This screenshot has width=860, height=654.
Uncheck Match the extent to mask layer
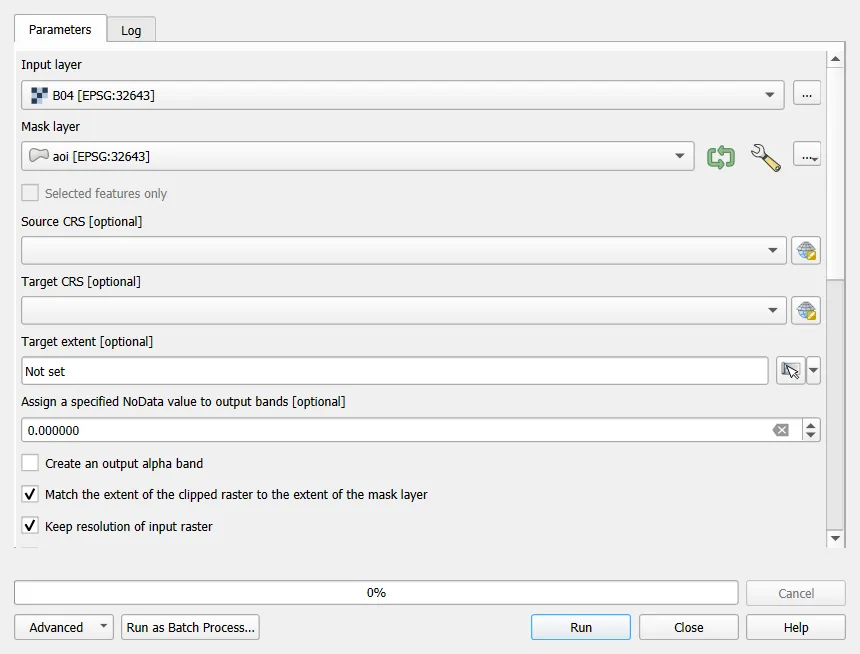tap(30, 494)
